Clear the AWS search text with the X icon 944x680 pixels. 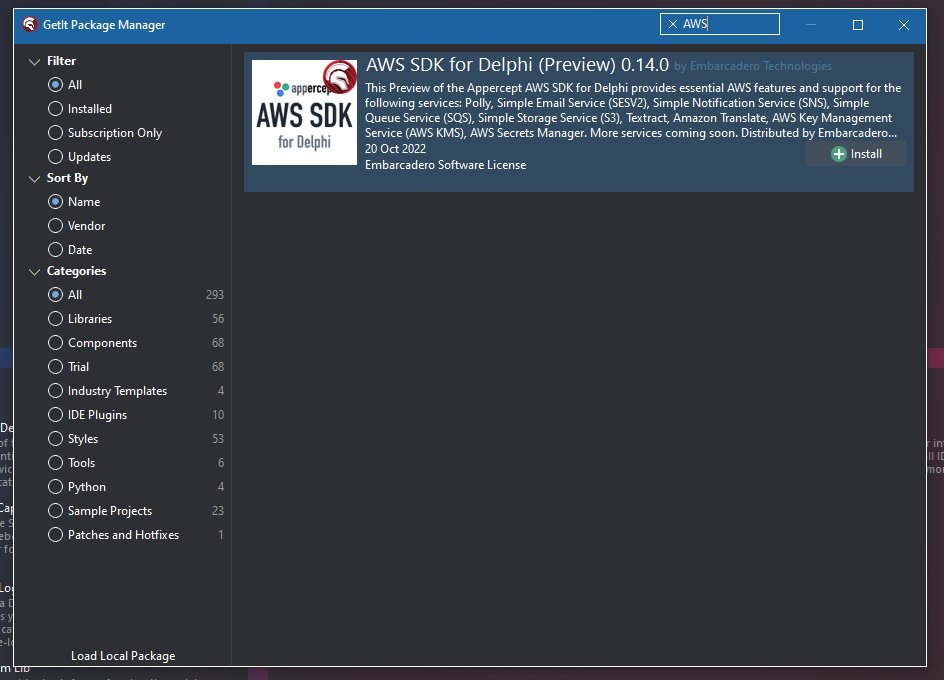click(672, 24)
